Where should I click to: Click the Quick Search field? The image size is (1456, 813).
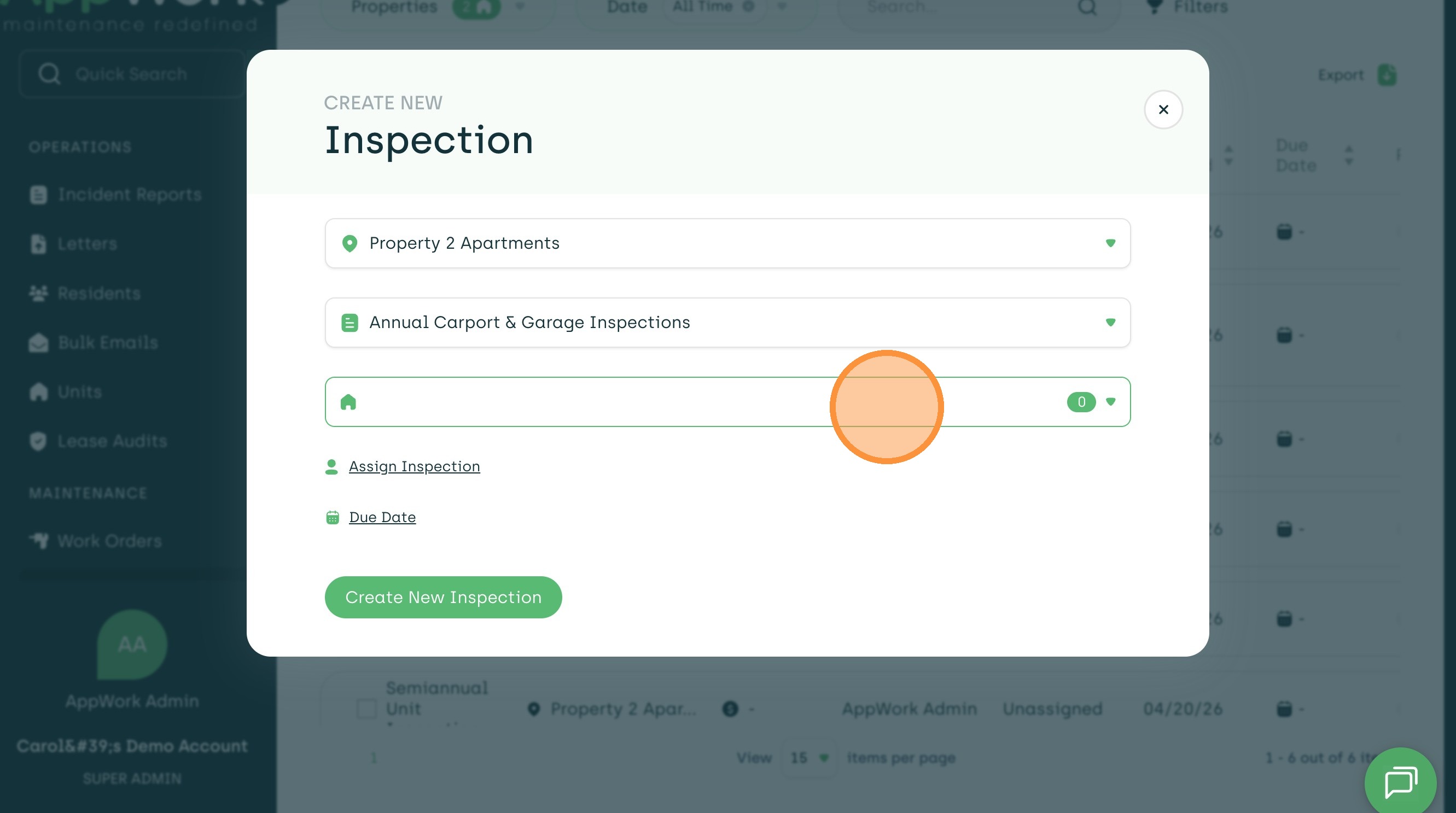(131, 74)
